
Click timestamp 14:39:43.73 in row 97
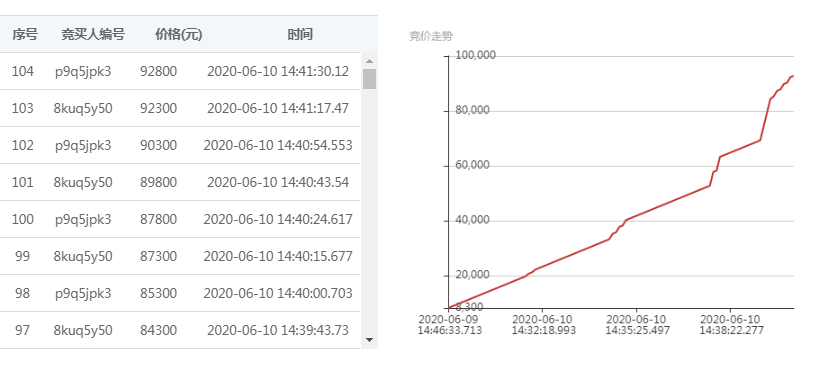click(x=315, y=331)
